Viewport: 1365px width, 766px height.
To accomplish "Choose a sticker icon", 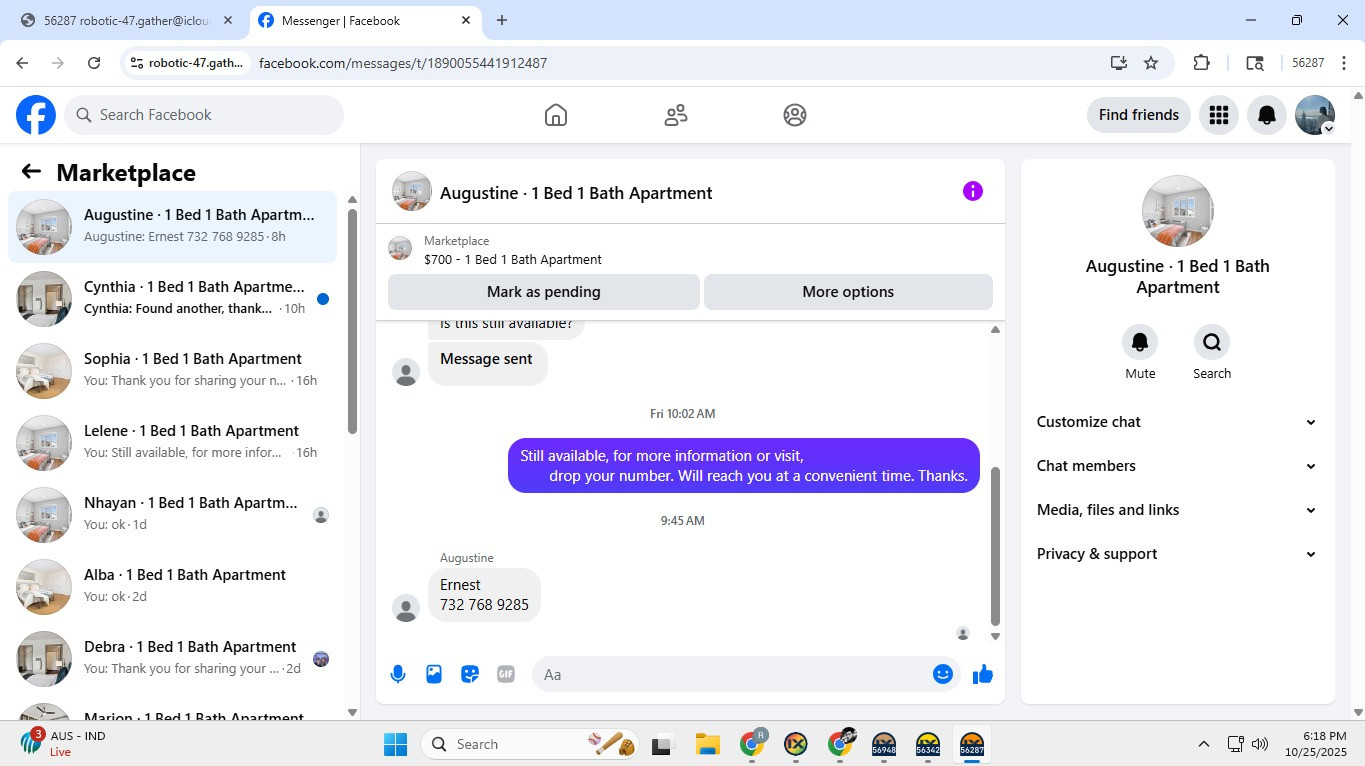I will point(470,674).
